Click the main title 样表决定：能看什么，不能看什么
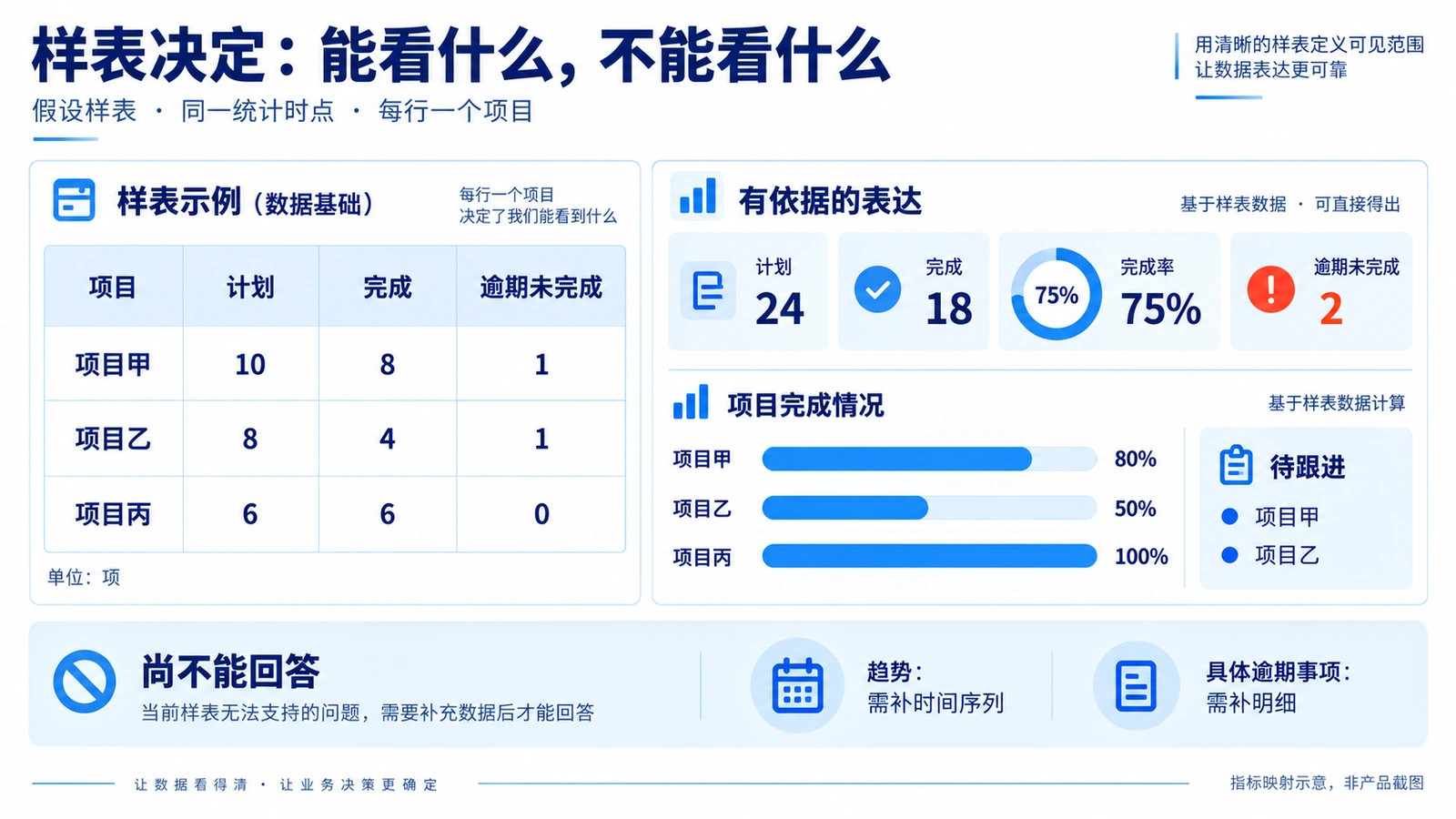 [x=460, y=56]
